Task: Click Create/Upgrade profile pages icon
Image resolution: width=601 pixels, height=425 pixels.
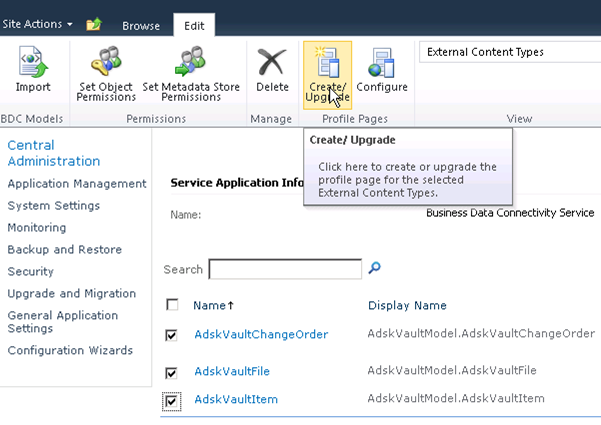Action: pyautogui.click(x=328, y=73)
